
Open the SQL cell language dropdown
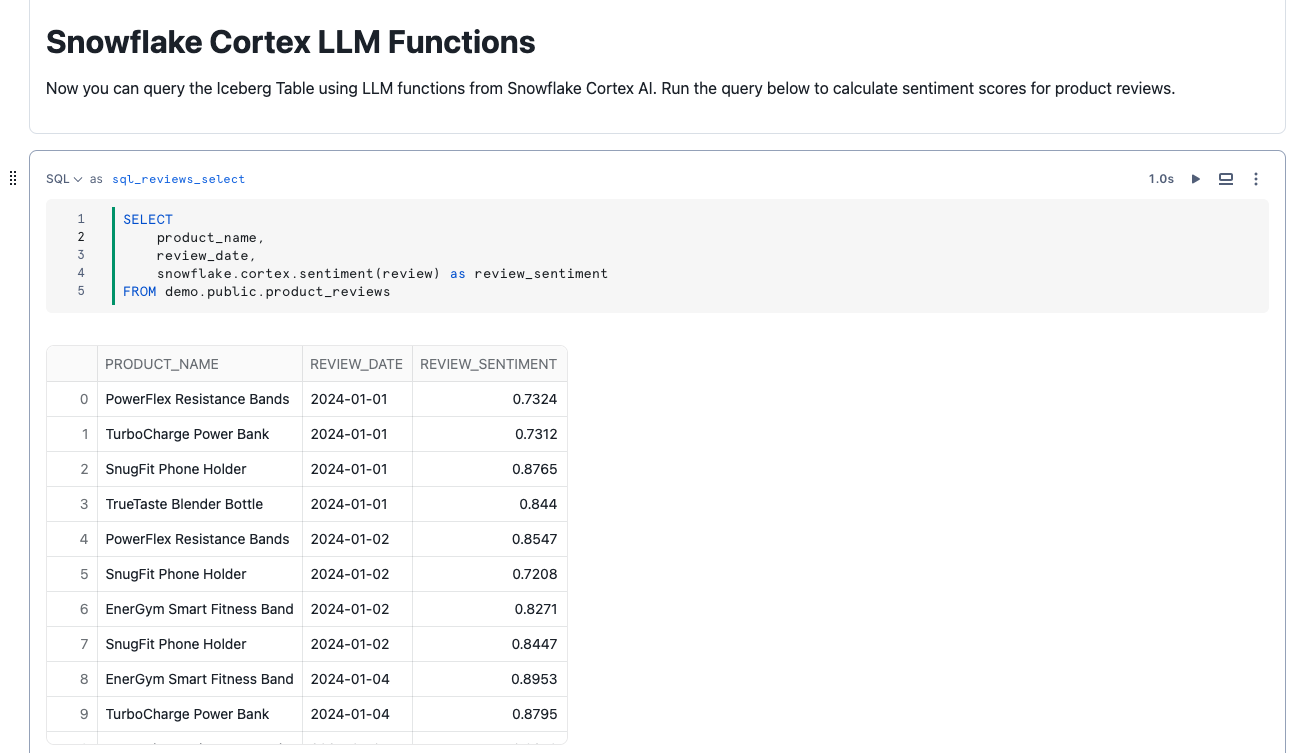(x=64, y=179)
